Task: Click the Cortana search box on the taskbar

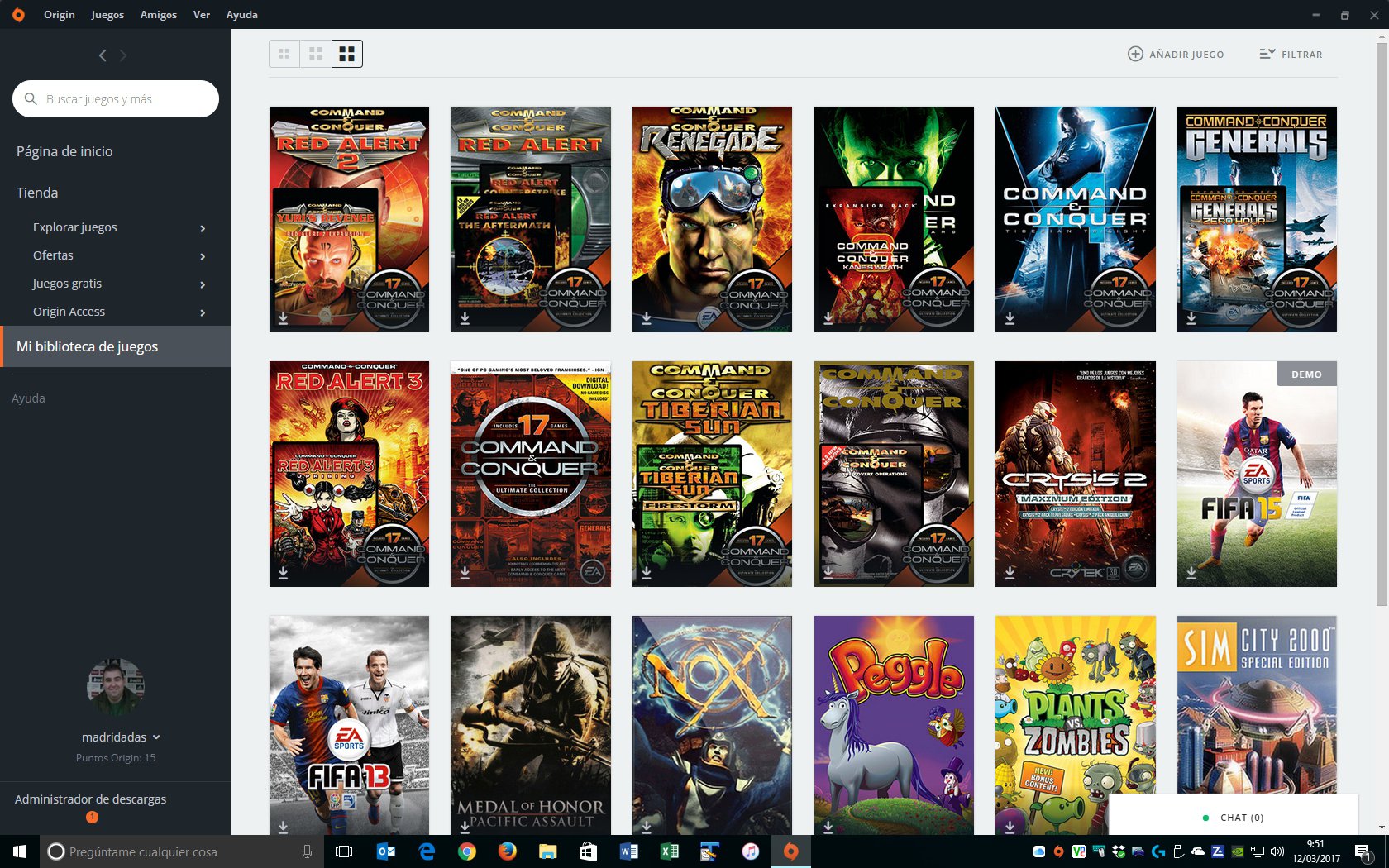Action: pyautogui.click(x=182, y=851)
